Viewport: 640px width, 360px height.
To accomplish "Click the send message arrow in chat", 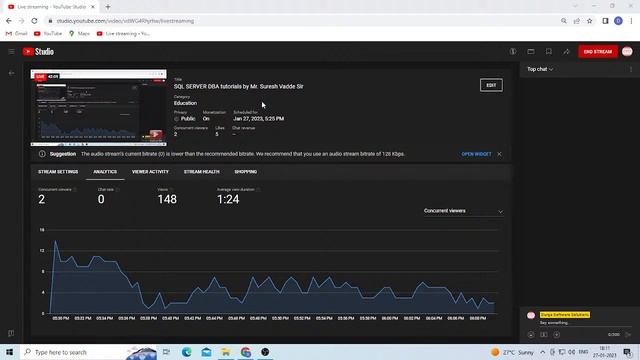I will click(628, 335).
